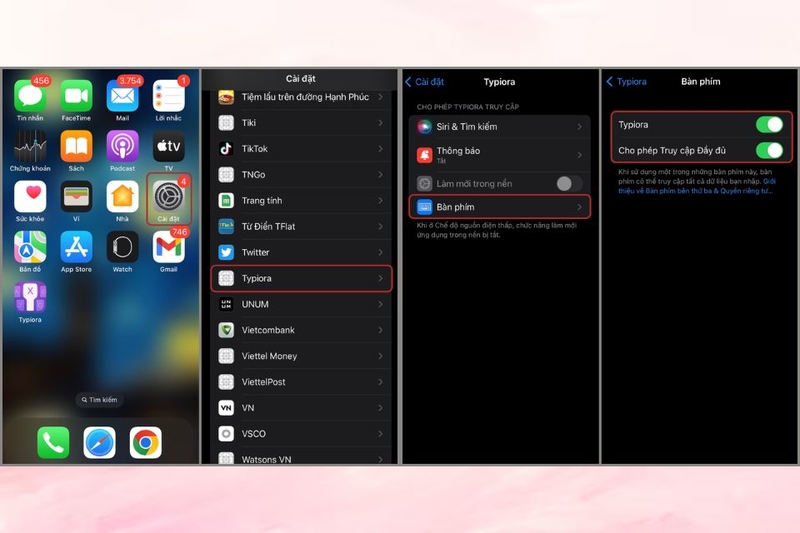Launch the Podcast app
The height and width of the screenshot is (533, 800).
pos(122,146)
